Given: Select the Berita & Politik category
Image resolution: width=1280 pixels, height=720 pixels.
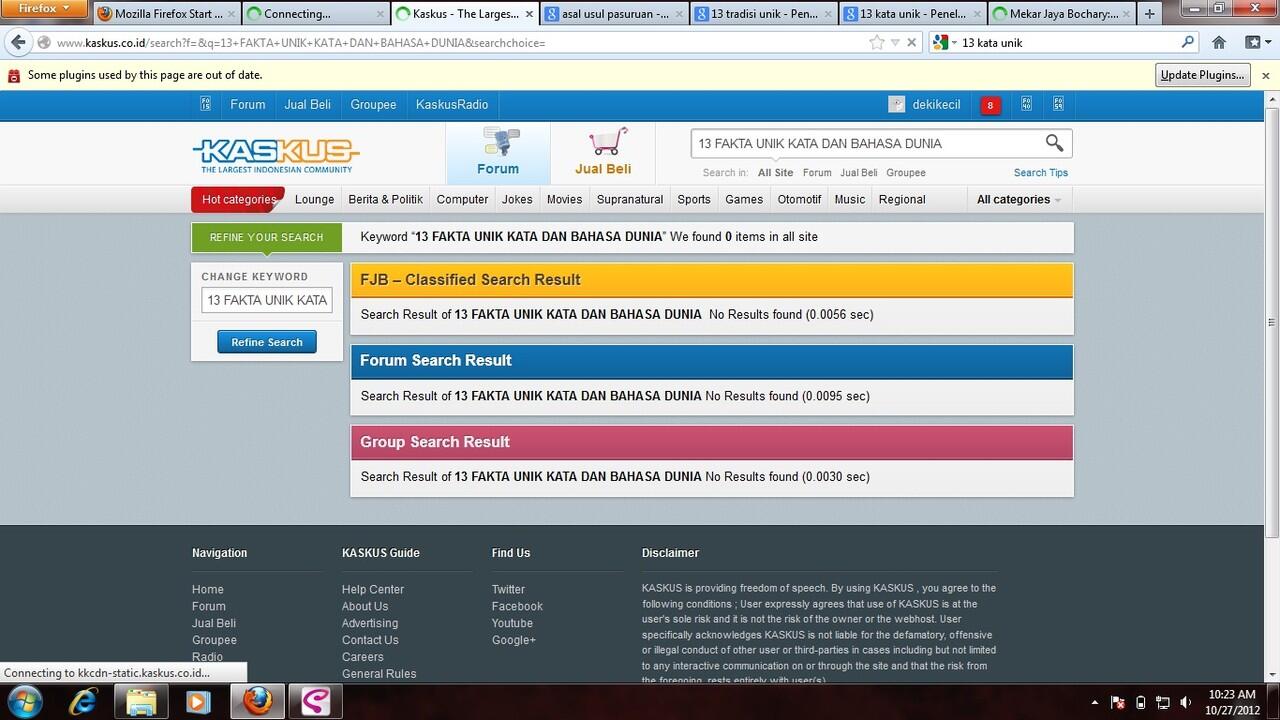Looking at the screenshot, I should pyautogui.click(x=385, y=199).
